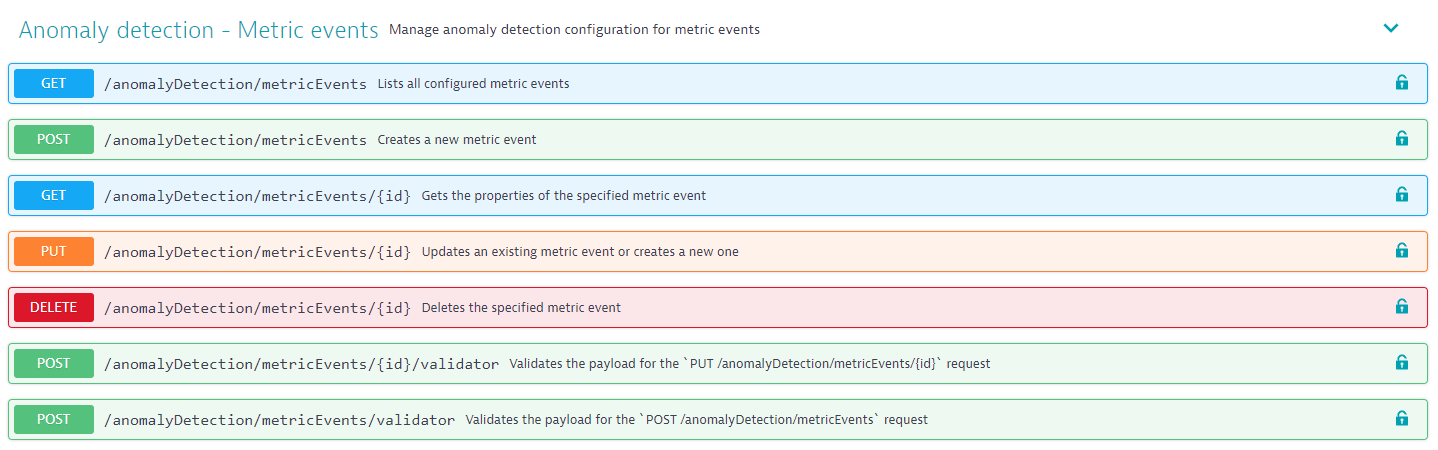Click lock icon on POST creates new metric event row
This screenshot has height=450, width=1438.
1402,139
